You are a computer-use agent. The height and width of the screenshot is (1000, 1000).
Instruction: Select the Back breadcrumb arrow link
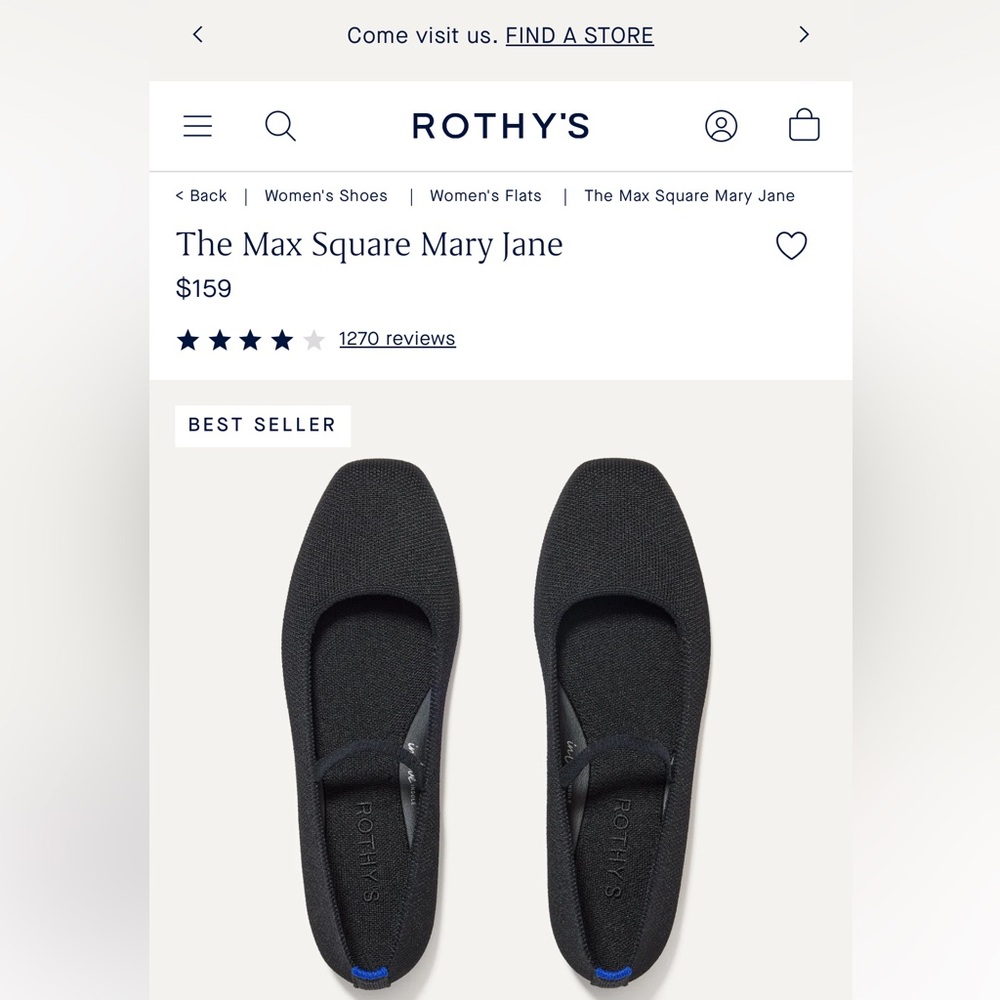(x=200, y=196)
